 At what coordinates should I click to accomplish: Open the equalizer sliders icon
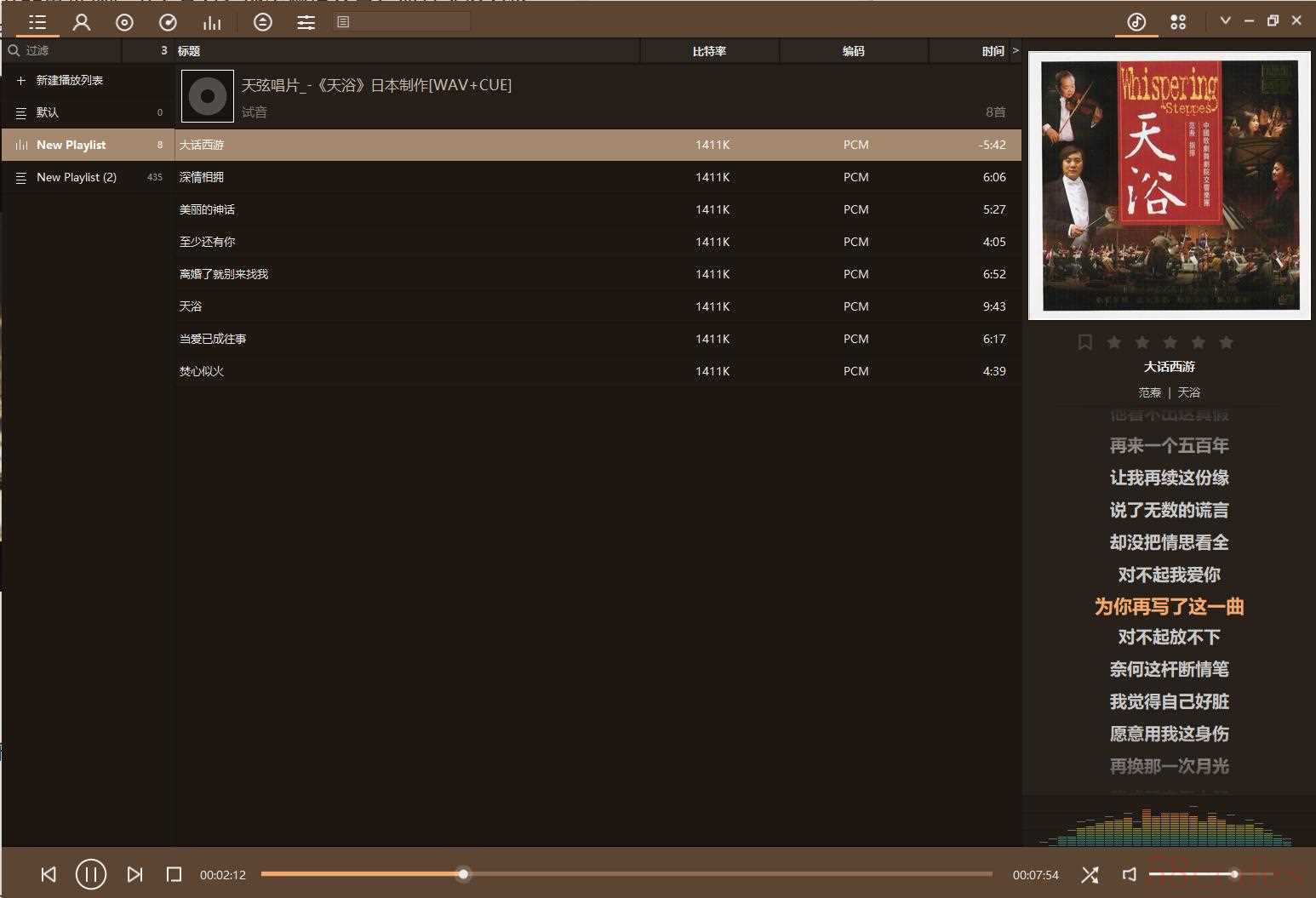306,22
